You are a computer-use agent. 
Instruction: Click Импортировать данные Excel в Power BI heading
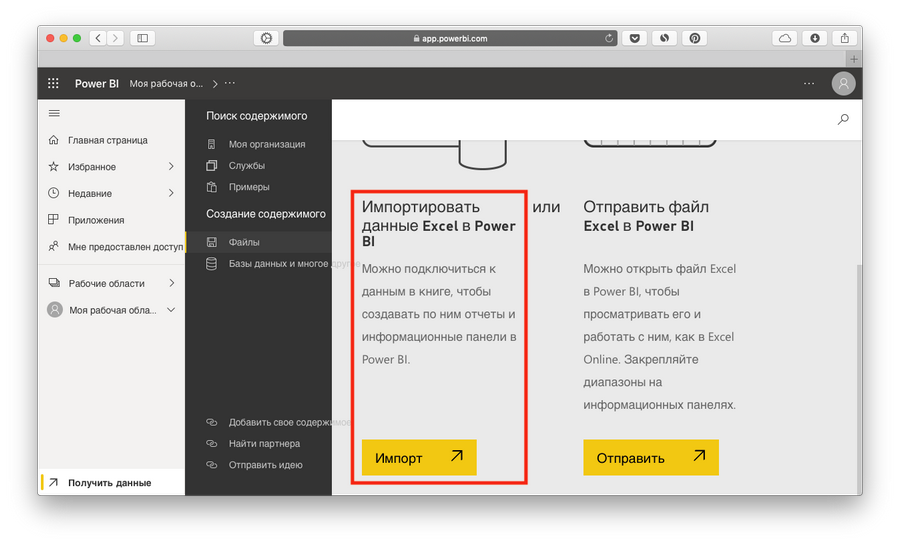(439, 224)
